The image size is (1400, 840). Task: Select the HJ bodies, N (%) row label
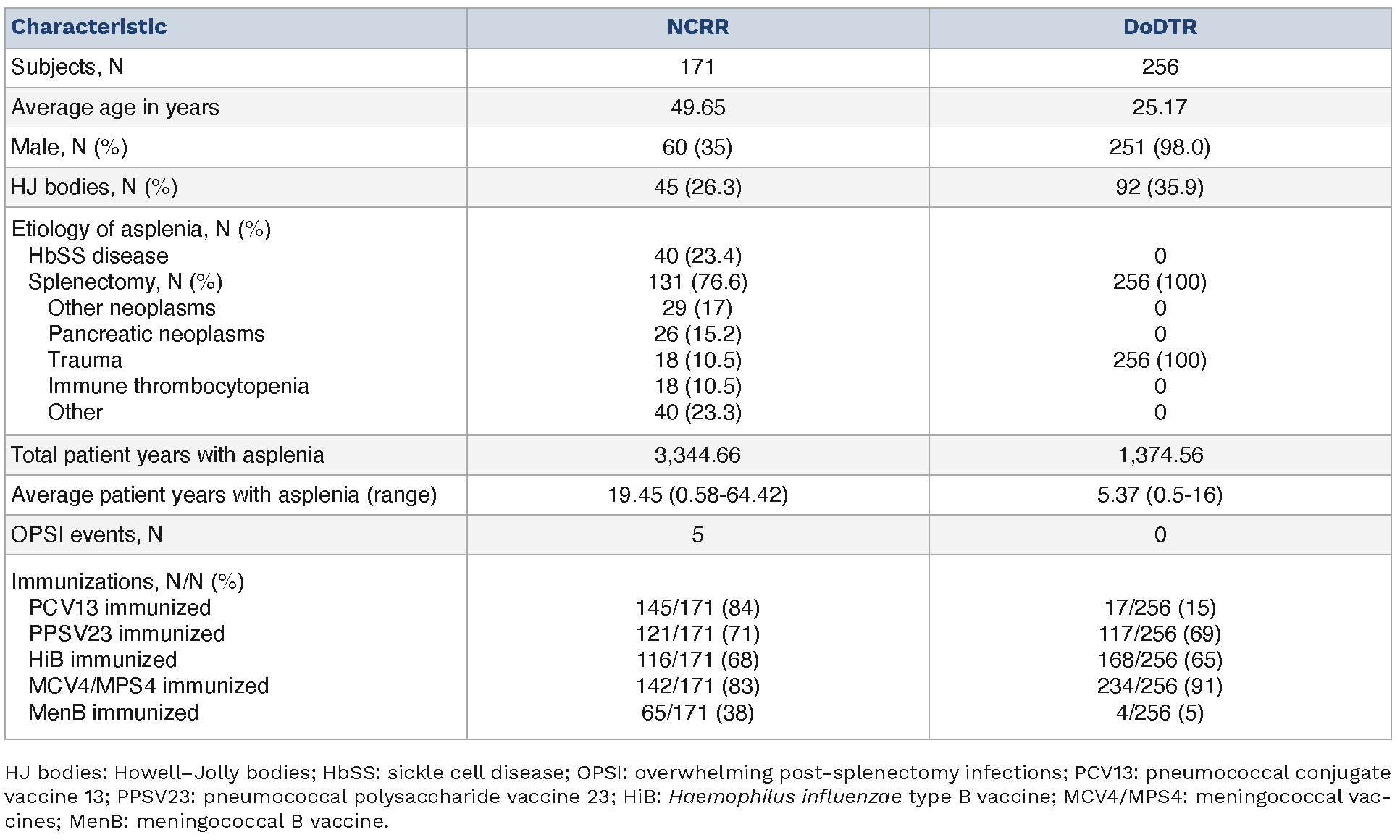tap(94, 187)
